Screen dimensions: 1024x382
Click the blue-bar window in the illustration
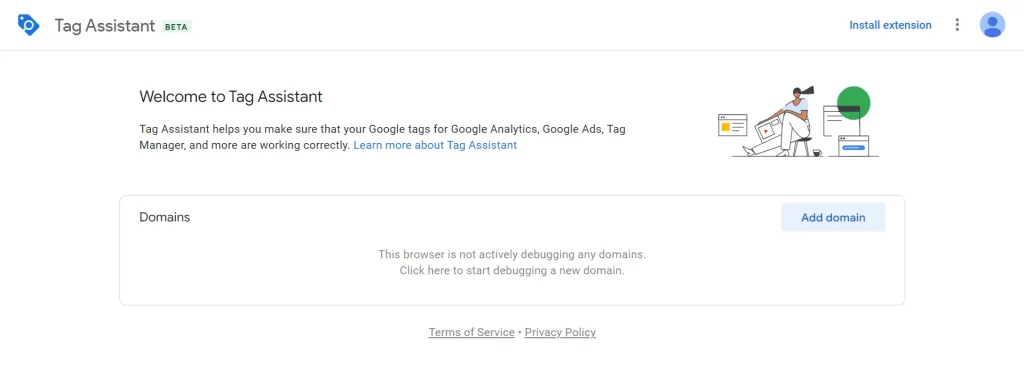tap(854, 146)
